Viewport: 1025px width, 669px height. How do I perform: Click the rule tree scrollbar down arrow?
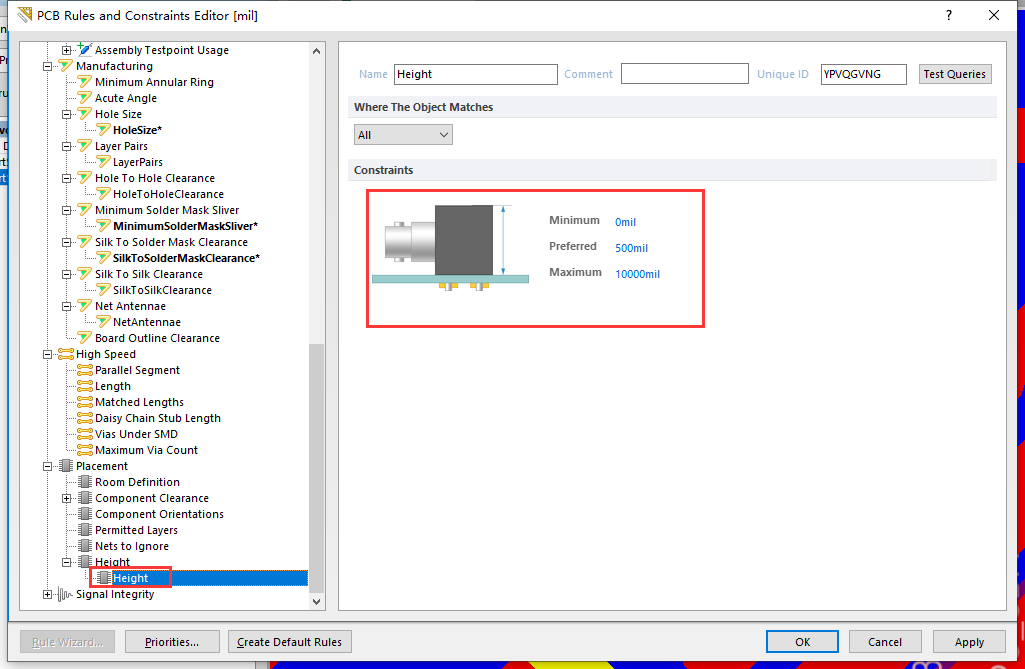(316, 601)
